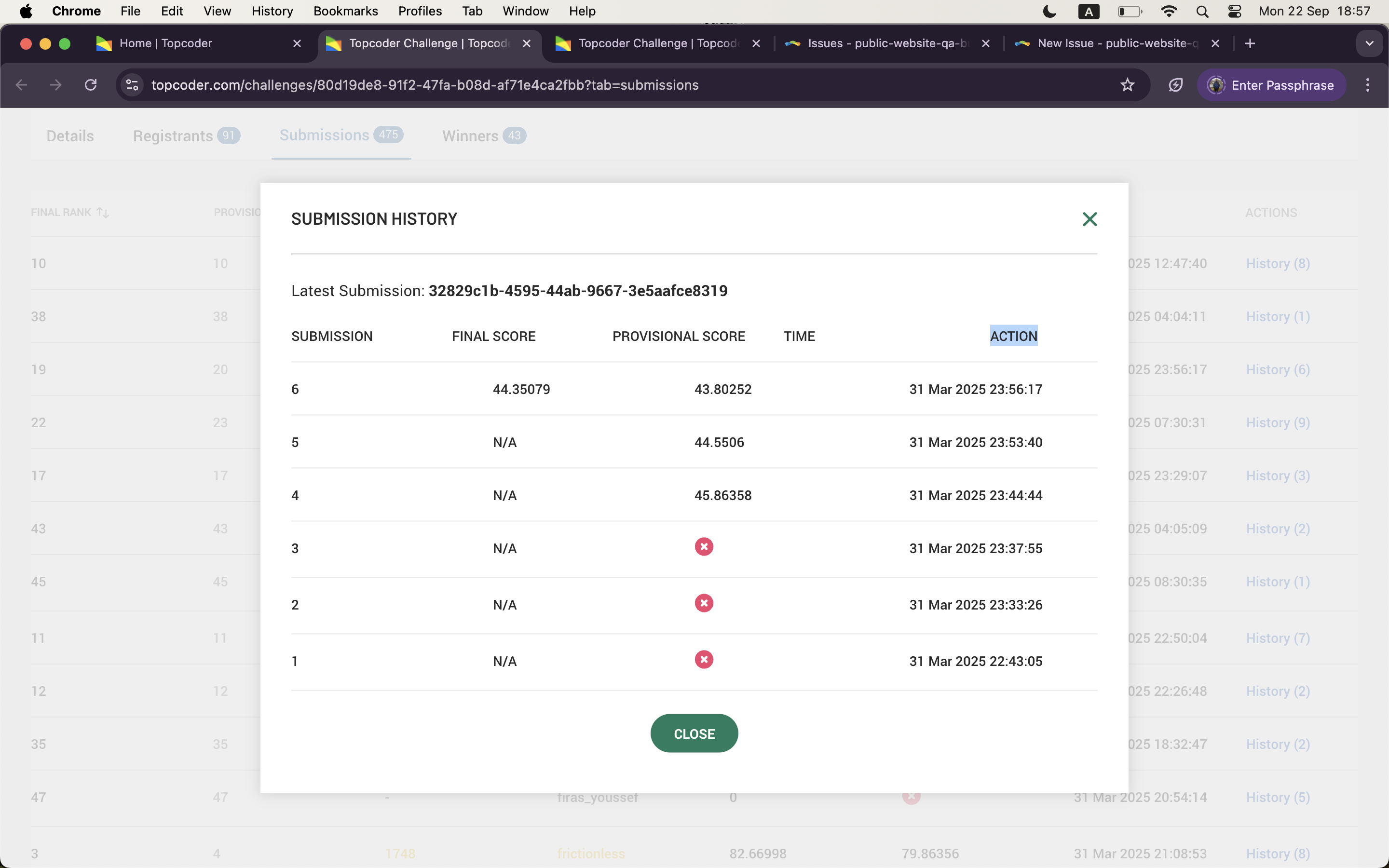Open a new browser tab with plus icon

pos(1250,43)
